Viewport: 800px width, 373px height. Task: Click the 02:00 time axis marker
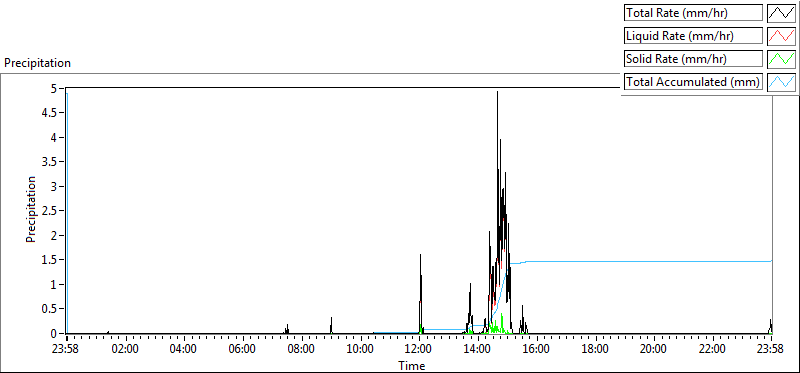point(126,350)
